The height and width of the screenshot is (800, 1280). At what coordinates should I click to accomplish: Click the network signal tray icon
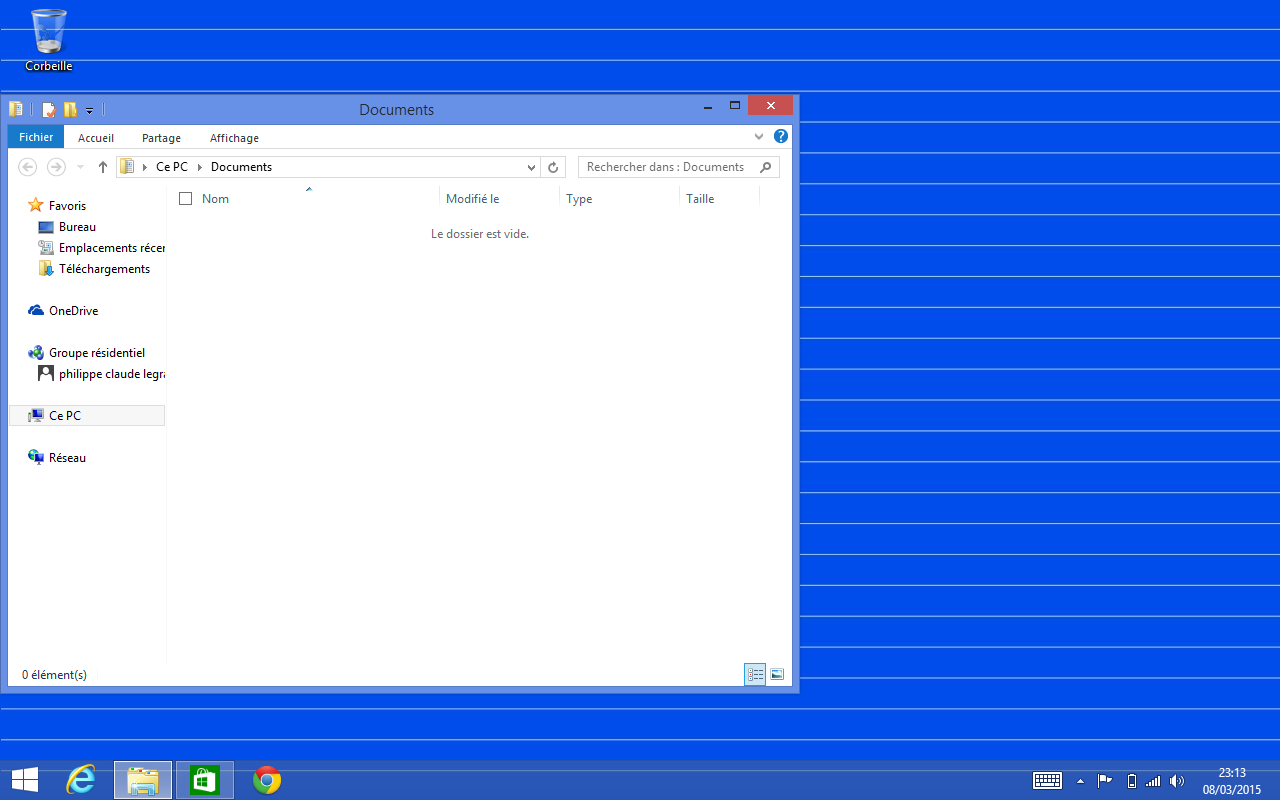coord(1153,781)
